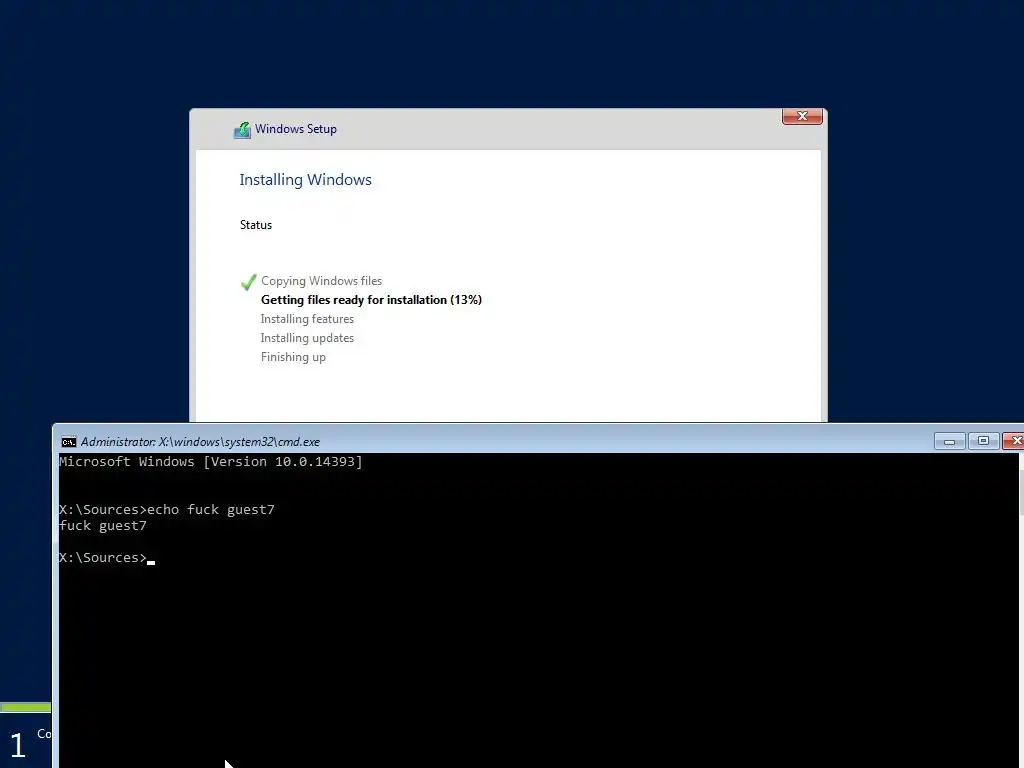Click the 'Installing Windows' heading

point(305,180)
